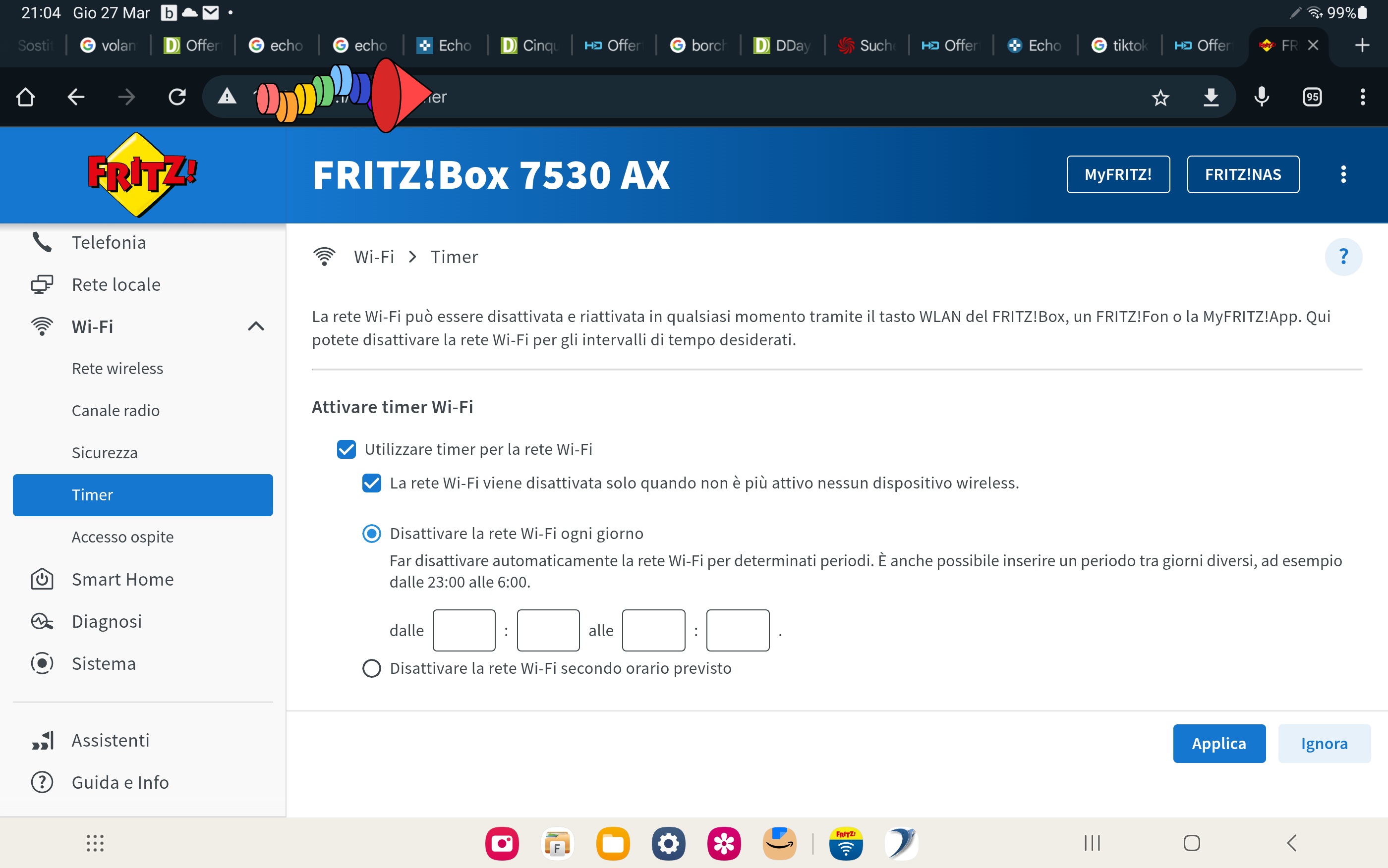This screenshot has width=1388, height=868.
Task: Click the FRITZ!NAS button
Action: click(1243, 174)
